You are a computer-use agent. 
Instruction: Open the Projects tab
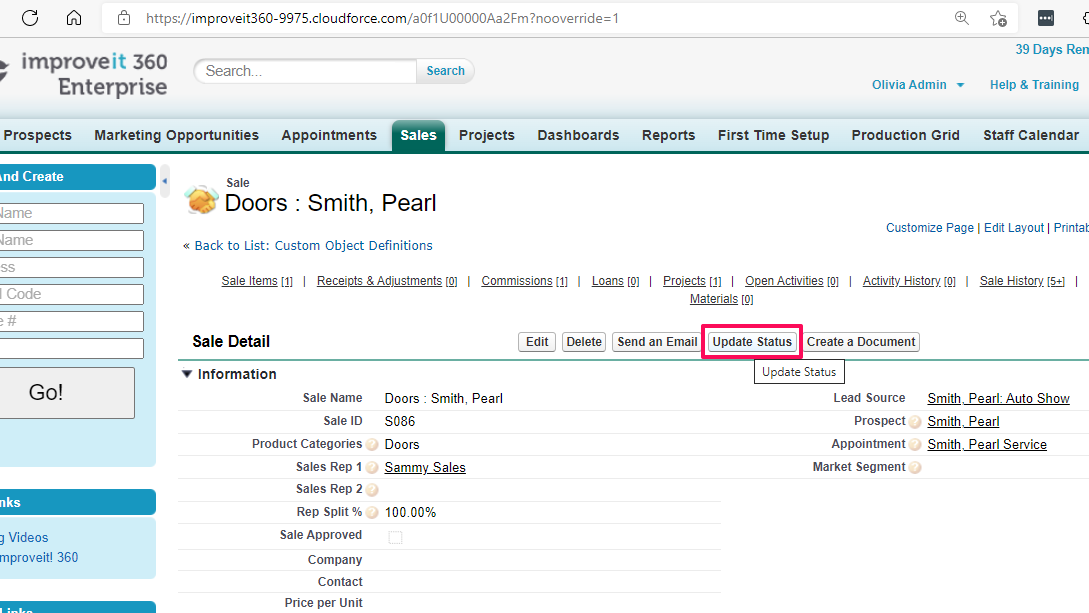click(x=487, y=135)
